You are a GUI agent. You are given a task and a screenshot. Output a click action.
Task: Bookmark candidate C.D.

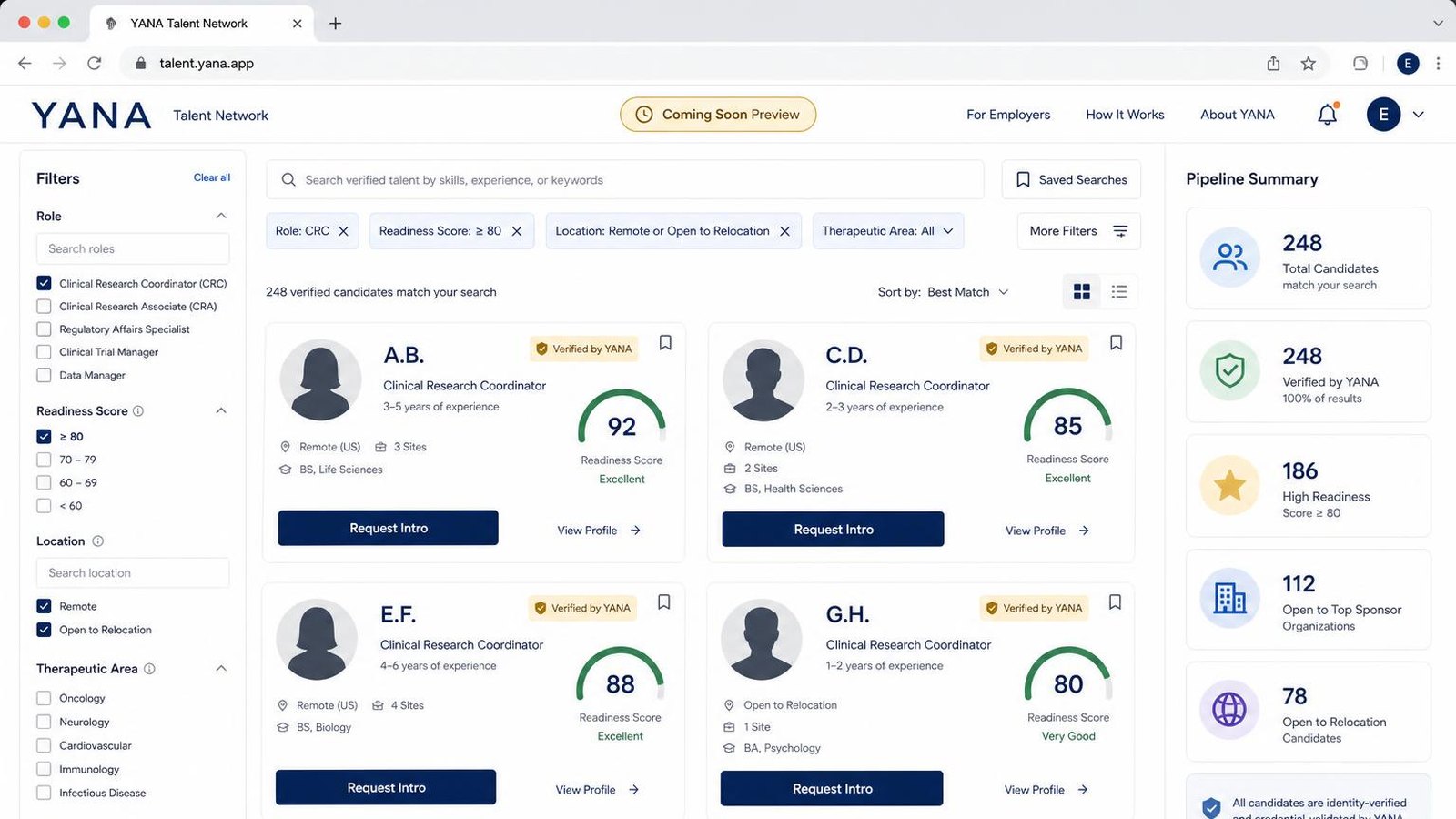click(1116, 342)
